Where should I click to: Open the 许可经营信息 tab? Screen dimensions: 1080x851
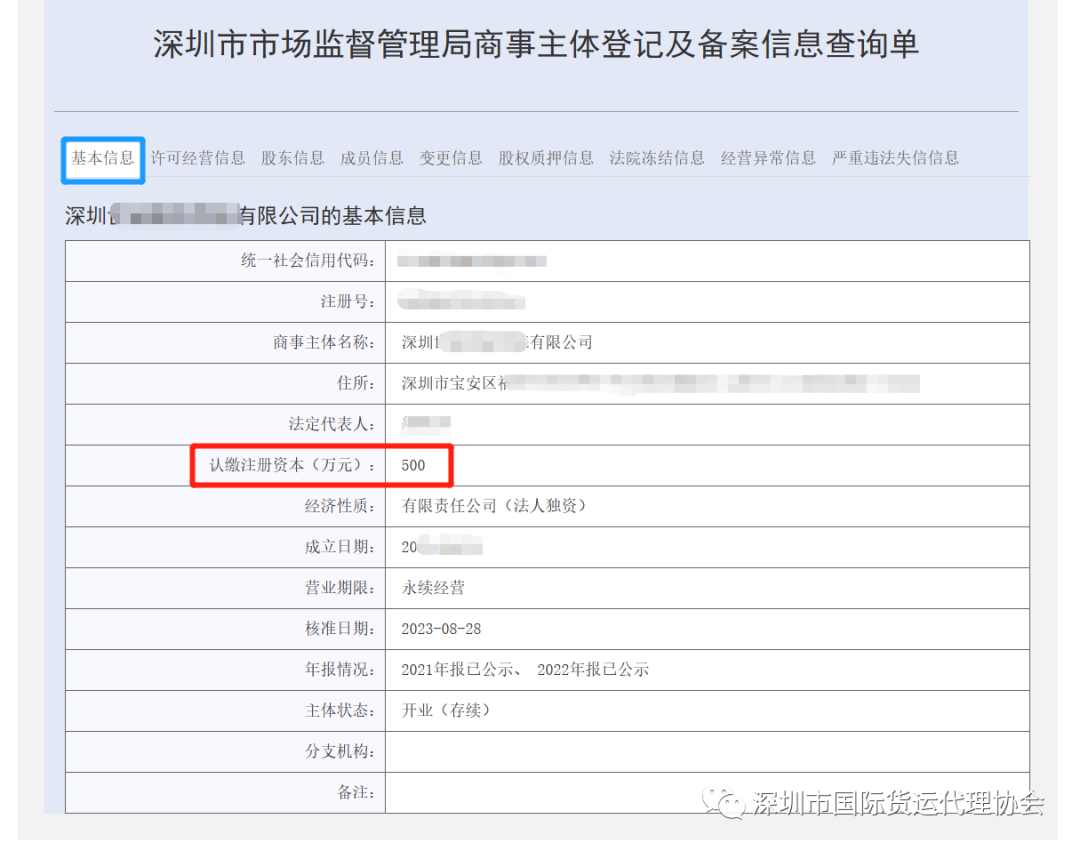click(x=197, y=158)
